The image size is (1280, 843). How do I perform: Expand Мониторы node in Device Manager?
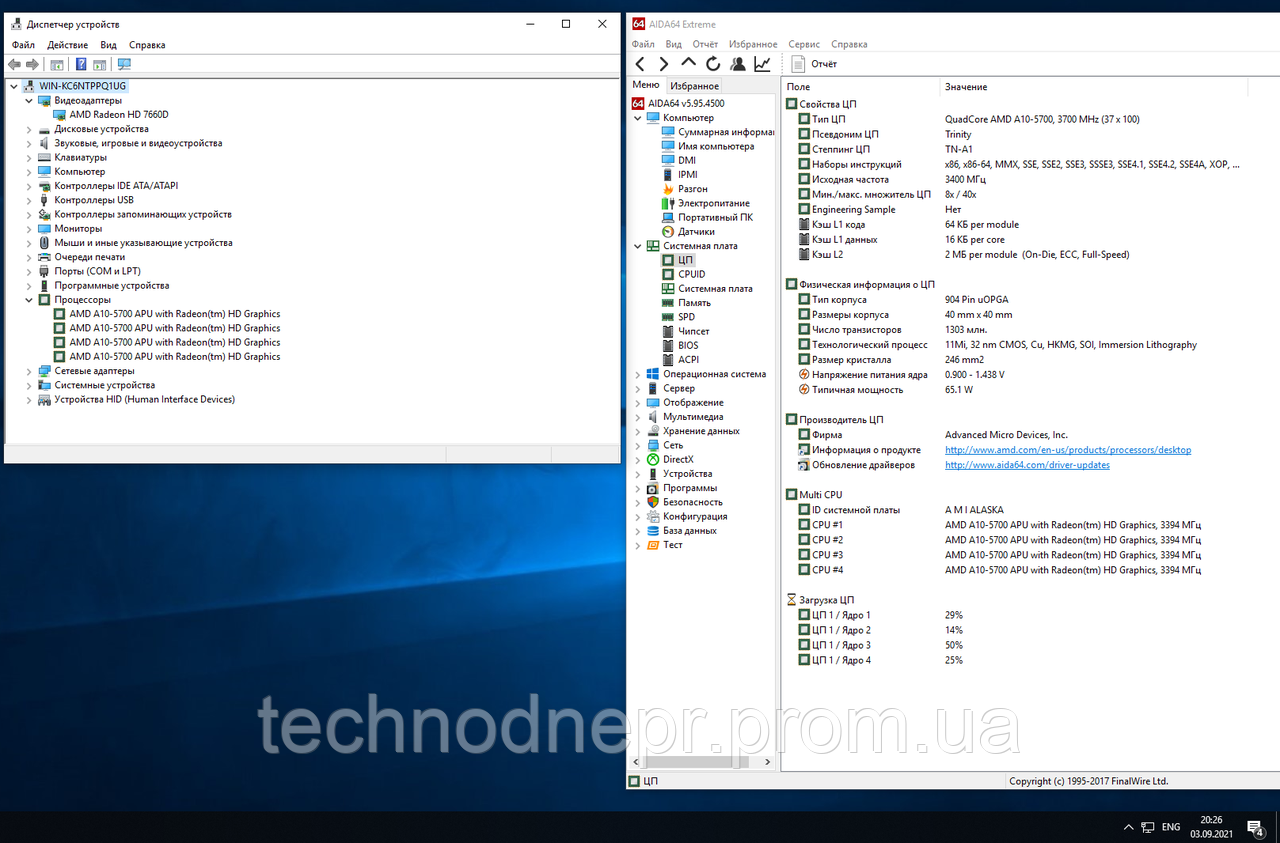(29, 228)
